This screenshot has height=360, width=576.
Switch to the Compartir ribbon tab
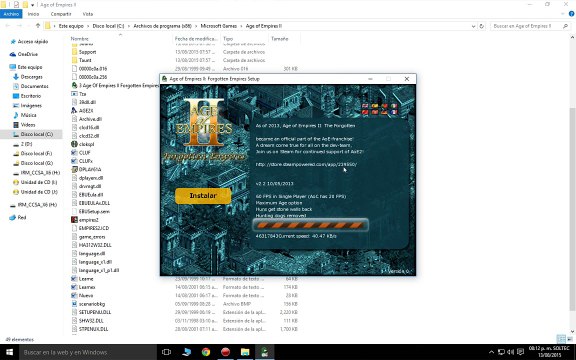[x=61, y=14]
